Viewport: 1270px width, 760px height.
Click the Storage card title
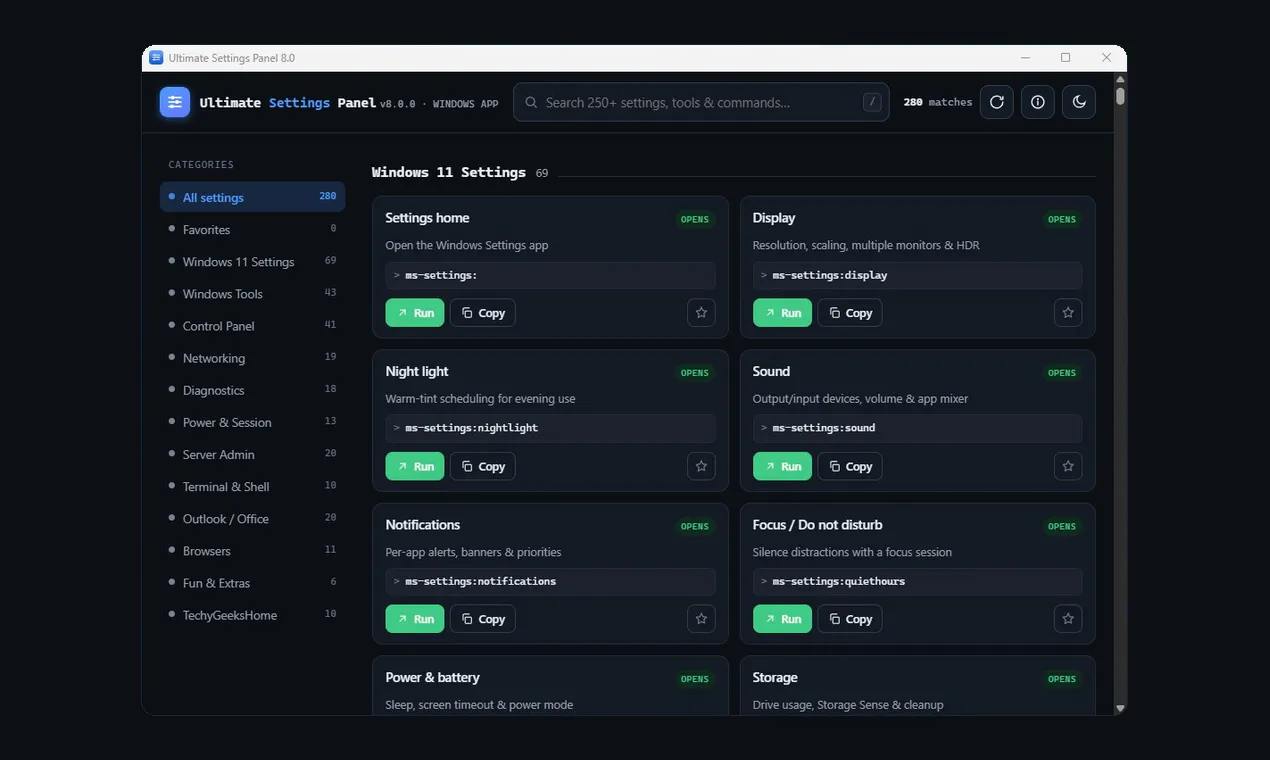click(x=775, y=677)
